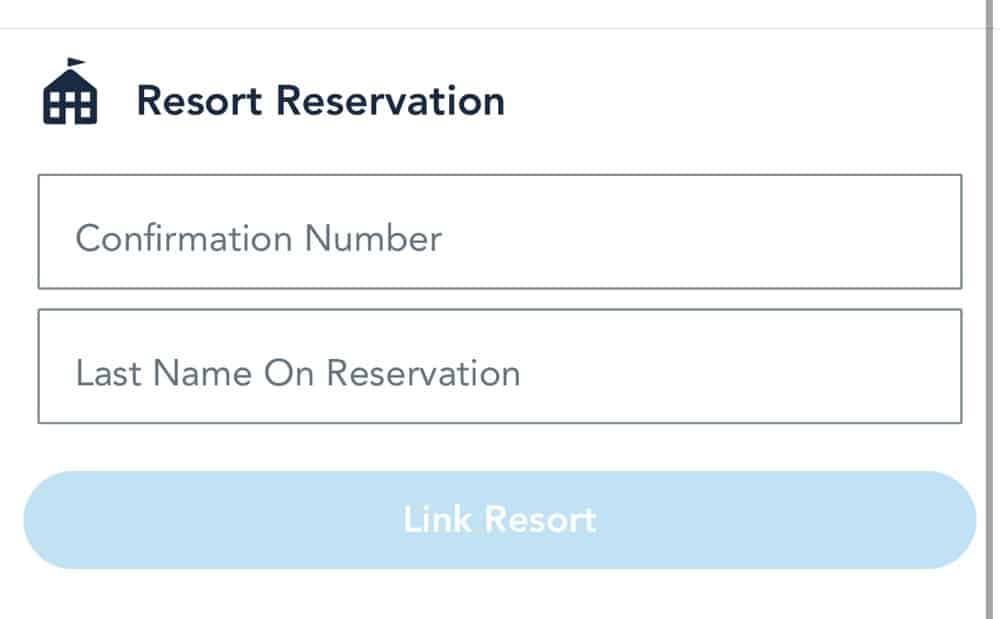Select the light blue pill-shaped Link Resort button
The height and width of the screenshot is (619, 1000).
[500, 520]
